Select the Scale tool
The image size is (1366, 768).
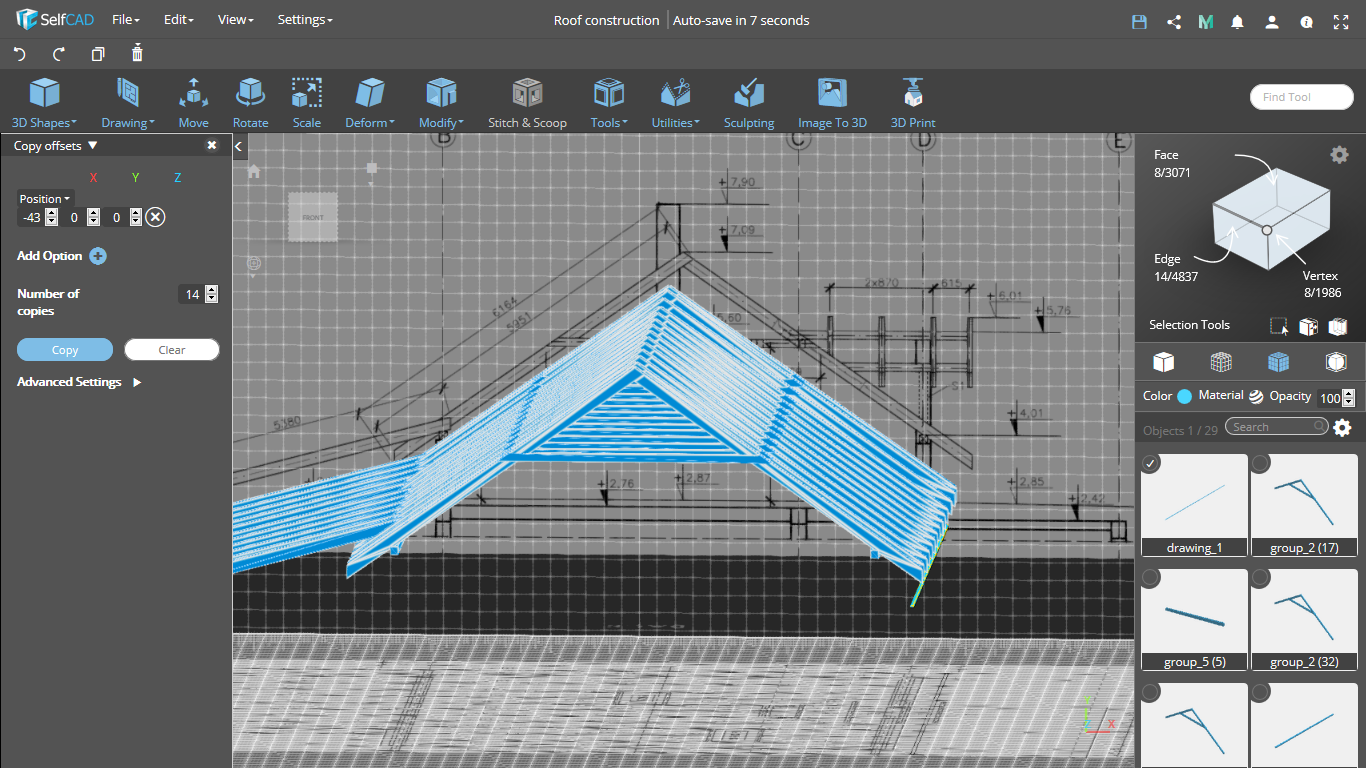click(x=307, y=103)
